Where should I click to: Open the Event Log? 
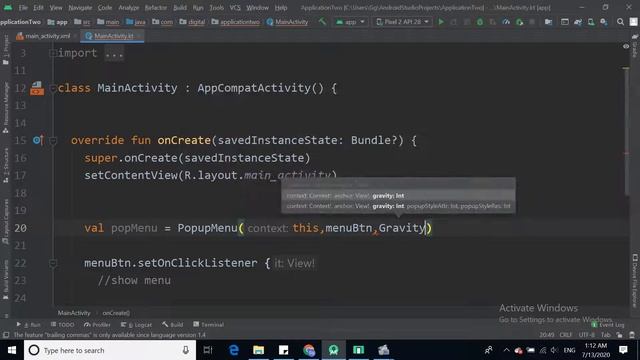(608, 325)
